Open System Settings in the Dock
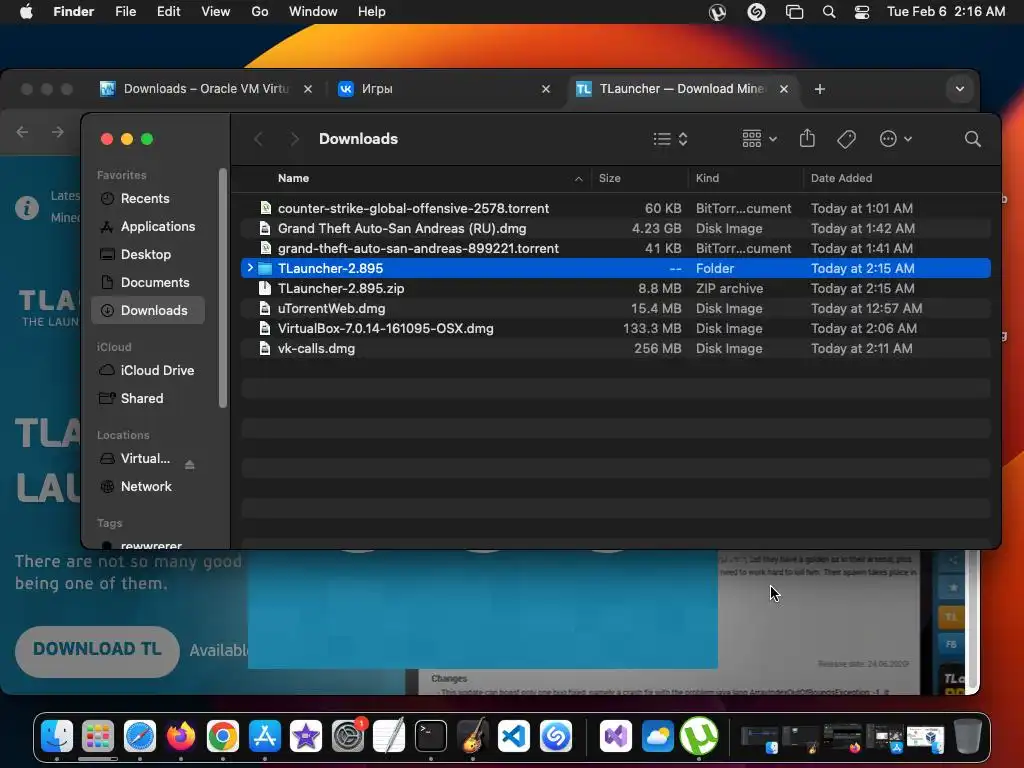The width and height of the screenshot is (1024, 768). pyautogui.click(x=347, y=736)
